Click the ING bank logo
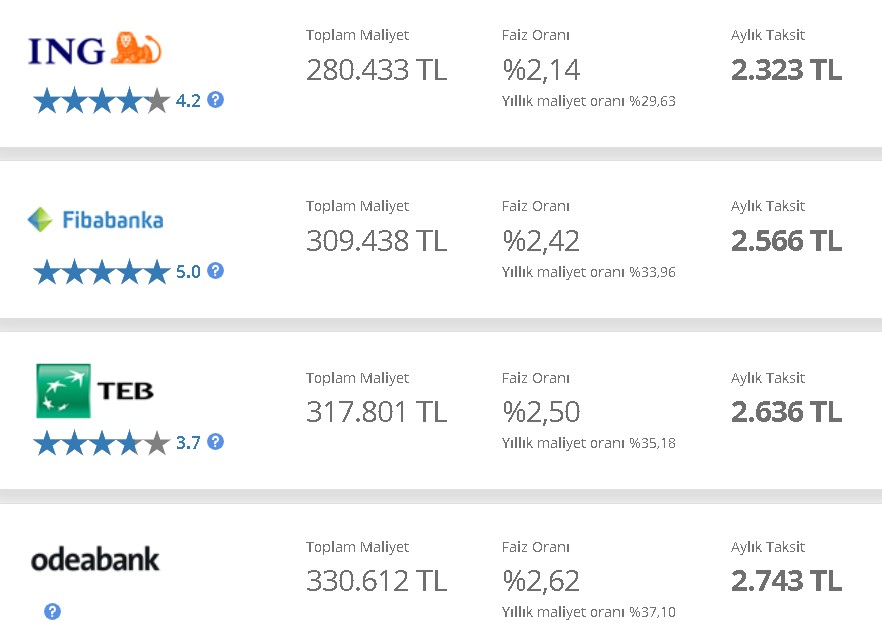 [x=95, y=49]
